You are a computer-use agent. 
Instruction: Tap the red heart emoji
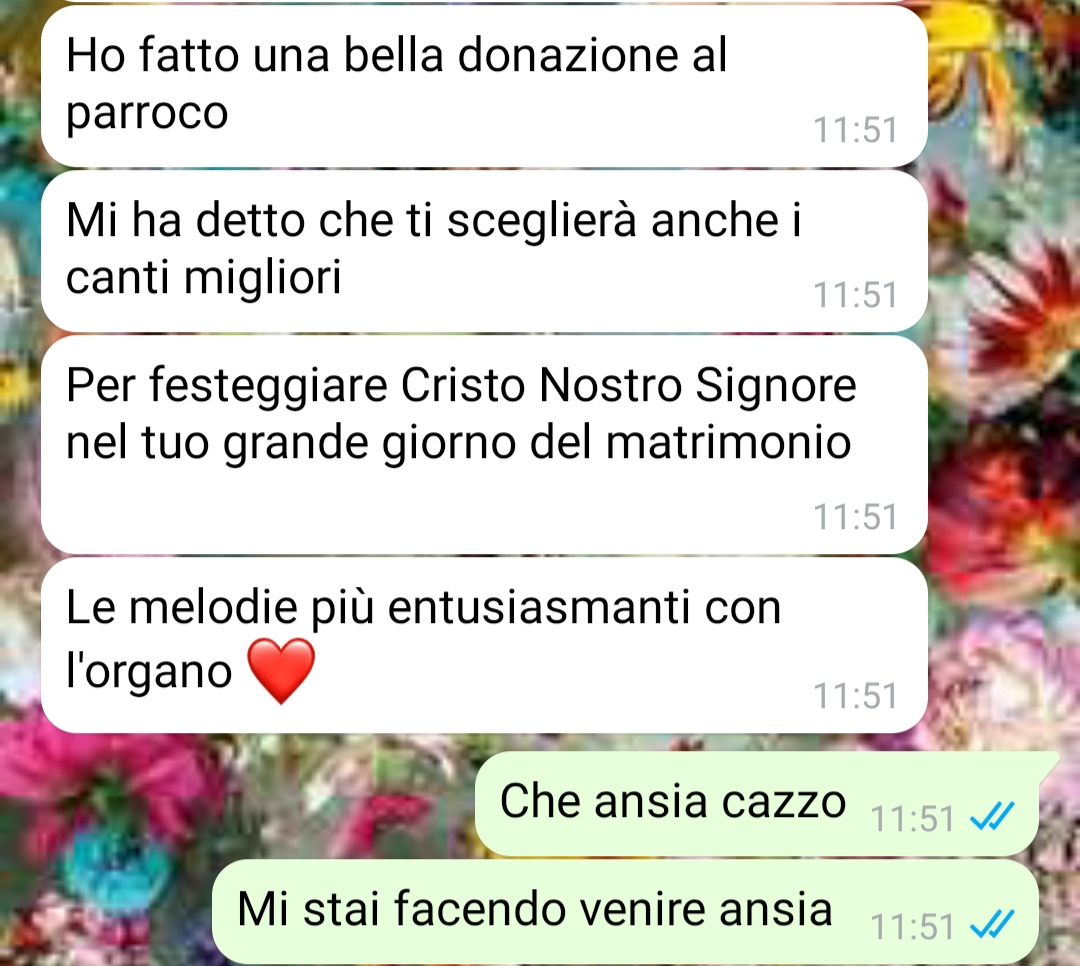(281, 671)
